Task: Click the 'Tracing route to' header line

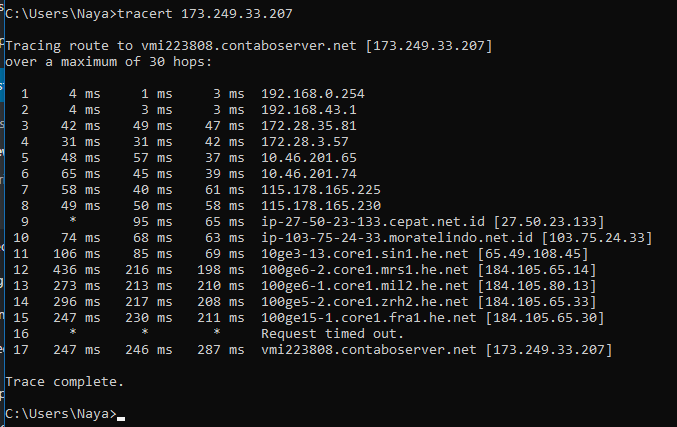Action: tap(248, 46)
